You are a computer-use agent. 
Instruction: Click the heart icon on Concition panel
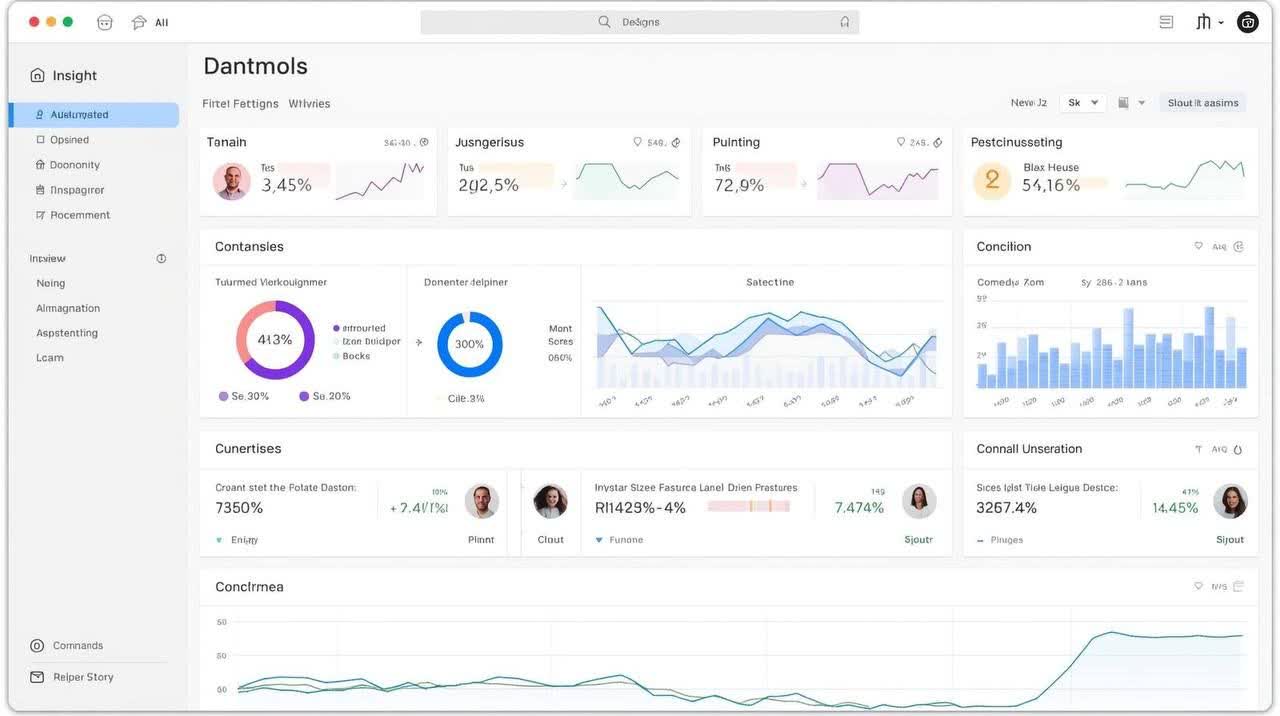coord(1198,247)
